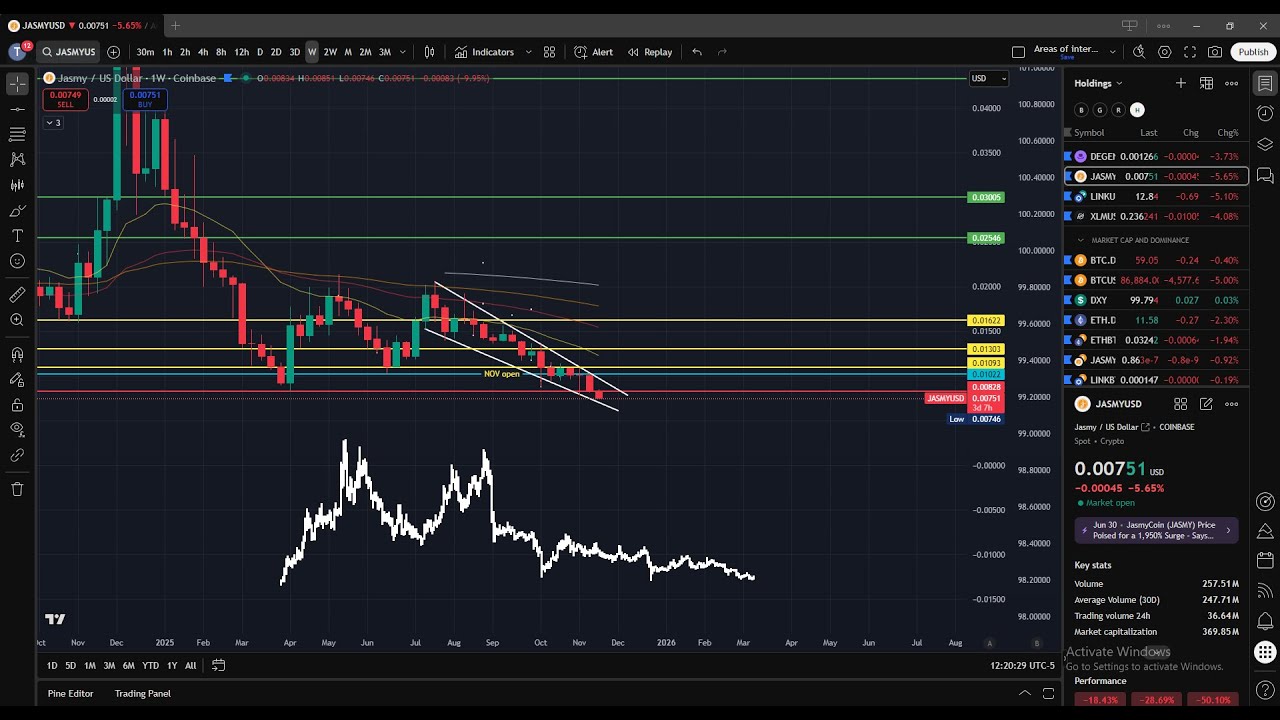Select the 2W timeframe
Image resolution: width=1280 pixels, height=720 pixels.
tap(330, 52)
